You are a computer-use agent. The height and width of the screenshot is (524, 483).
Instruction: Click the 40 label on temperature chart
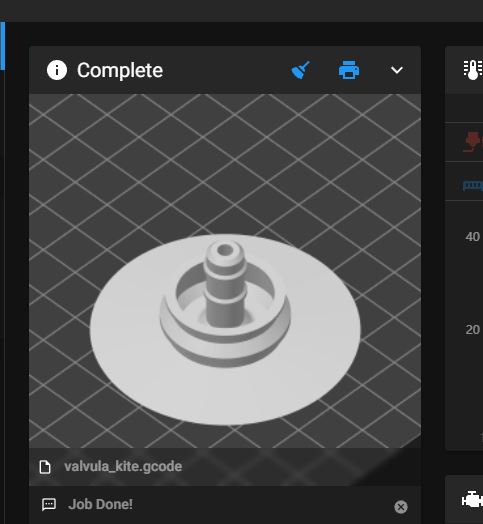coord(473,237)
